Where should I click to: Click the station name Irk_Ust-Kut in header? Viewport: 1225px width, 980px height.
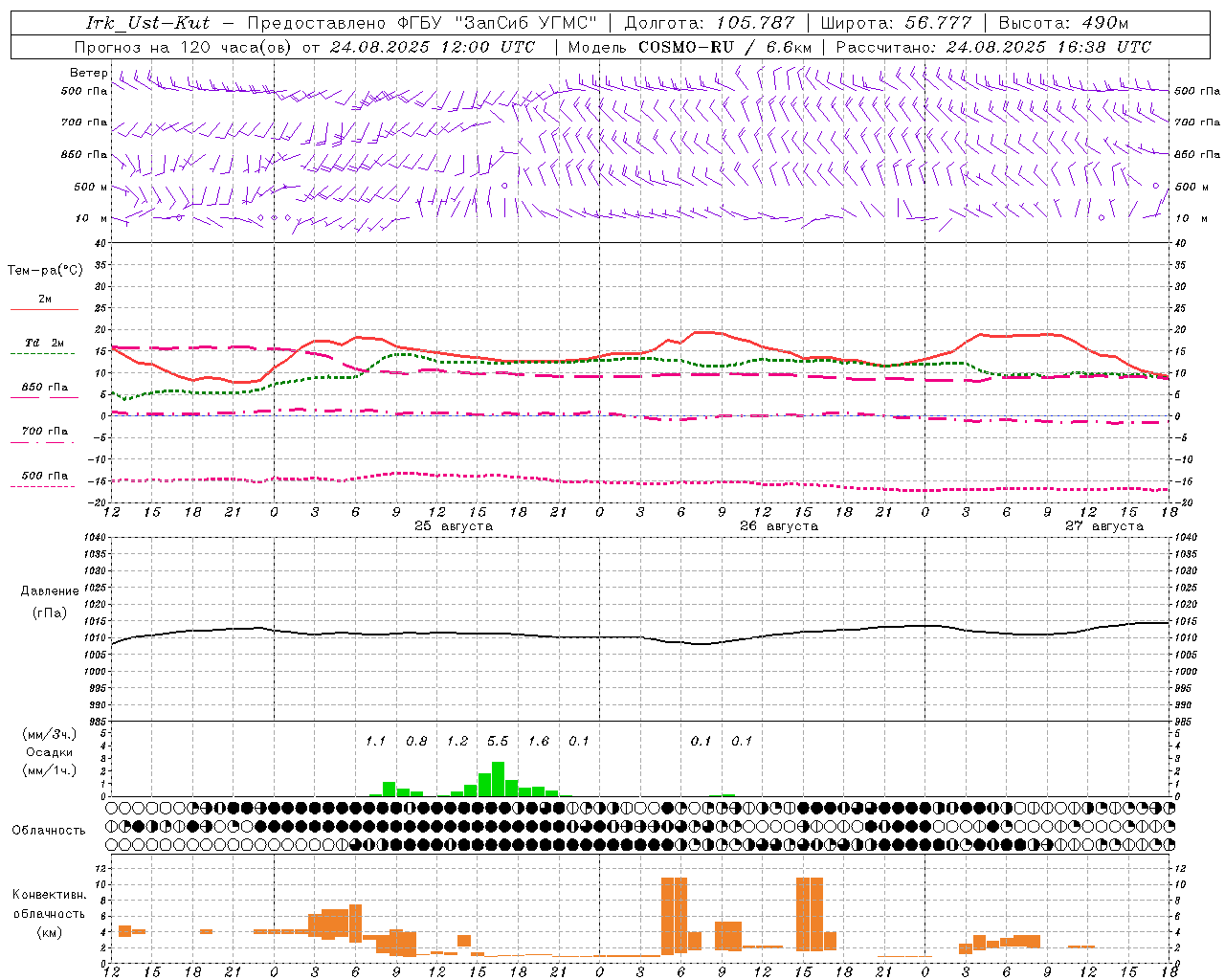[x=148, y=23]
